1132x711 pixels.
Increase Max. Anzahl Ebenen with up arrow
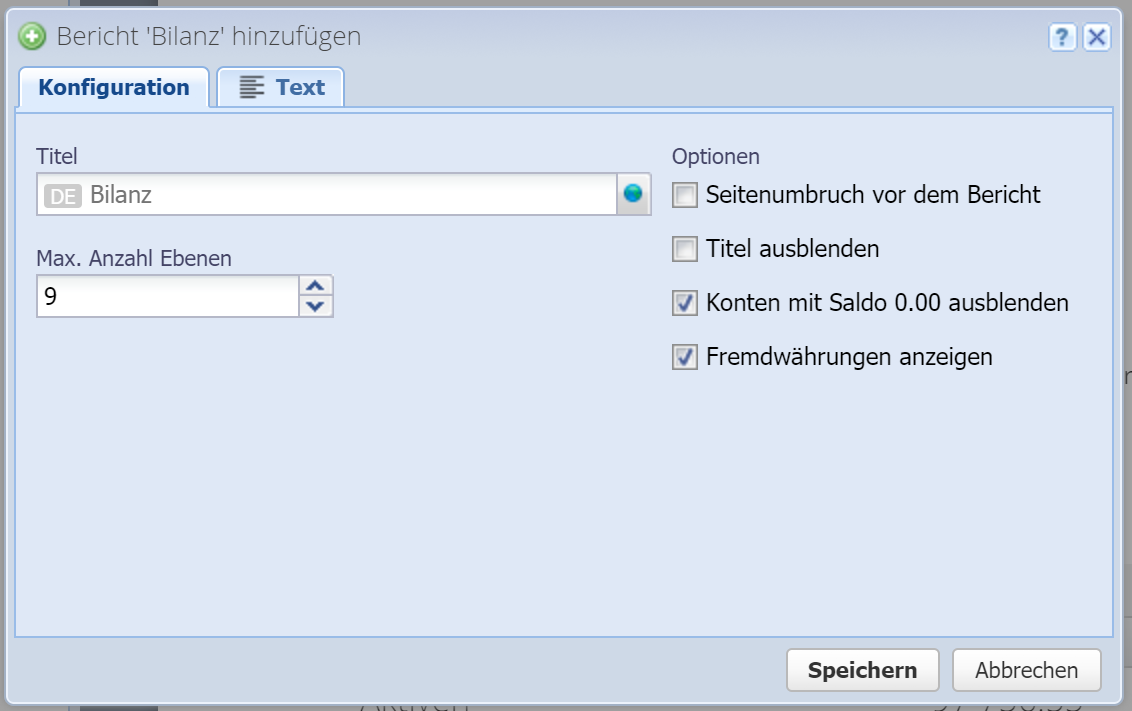tap(316, 286)
